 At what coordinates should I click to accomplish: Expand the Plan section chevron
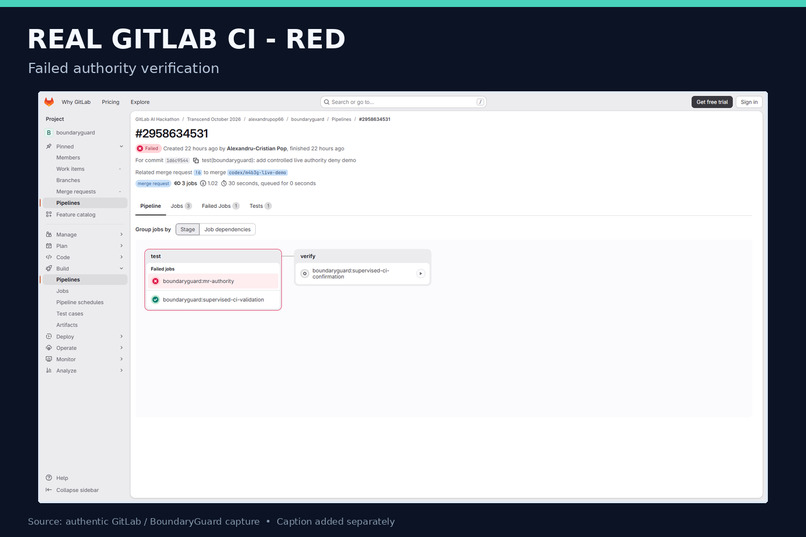tap(121, 246)
